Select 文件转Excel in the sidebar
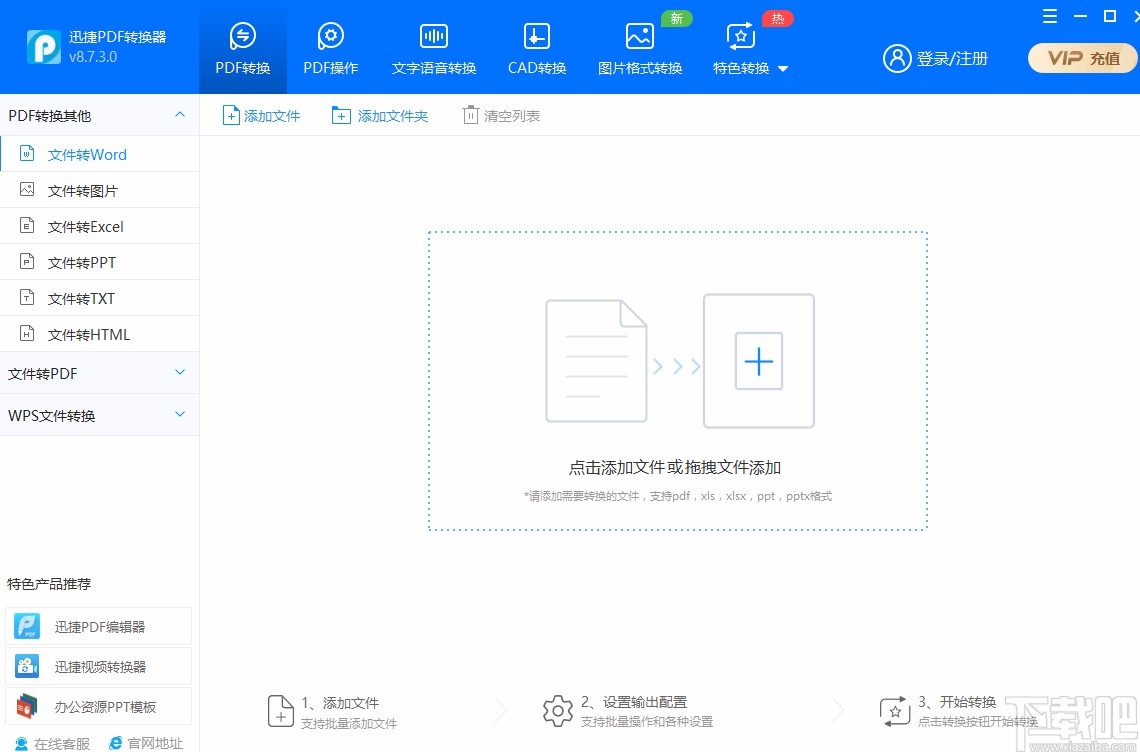This screenshot has height=752, width=1140. click(100, 226)
